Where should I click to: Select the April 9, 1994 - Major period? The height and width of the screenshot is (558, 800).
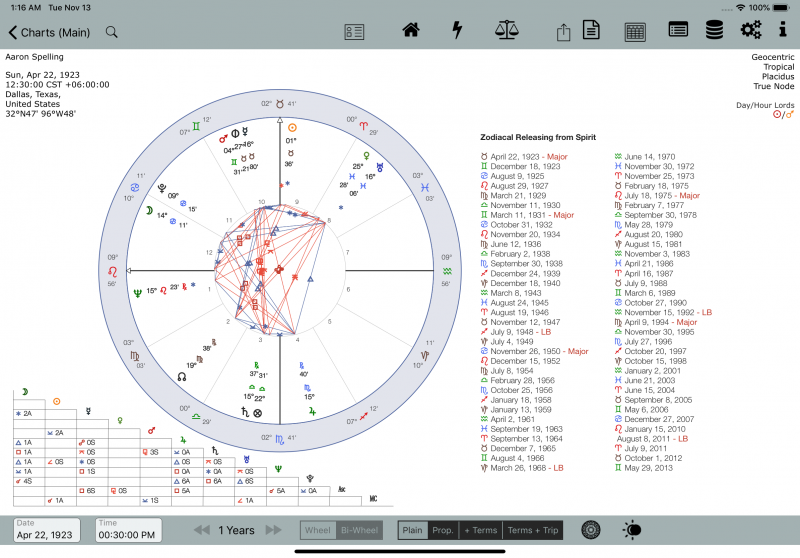[655, 322]
